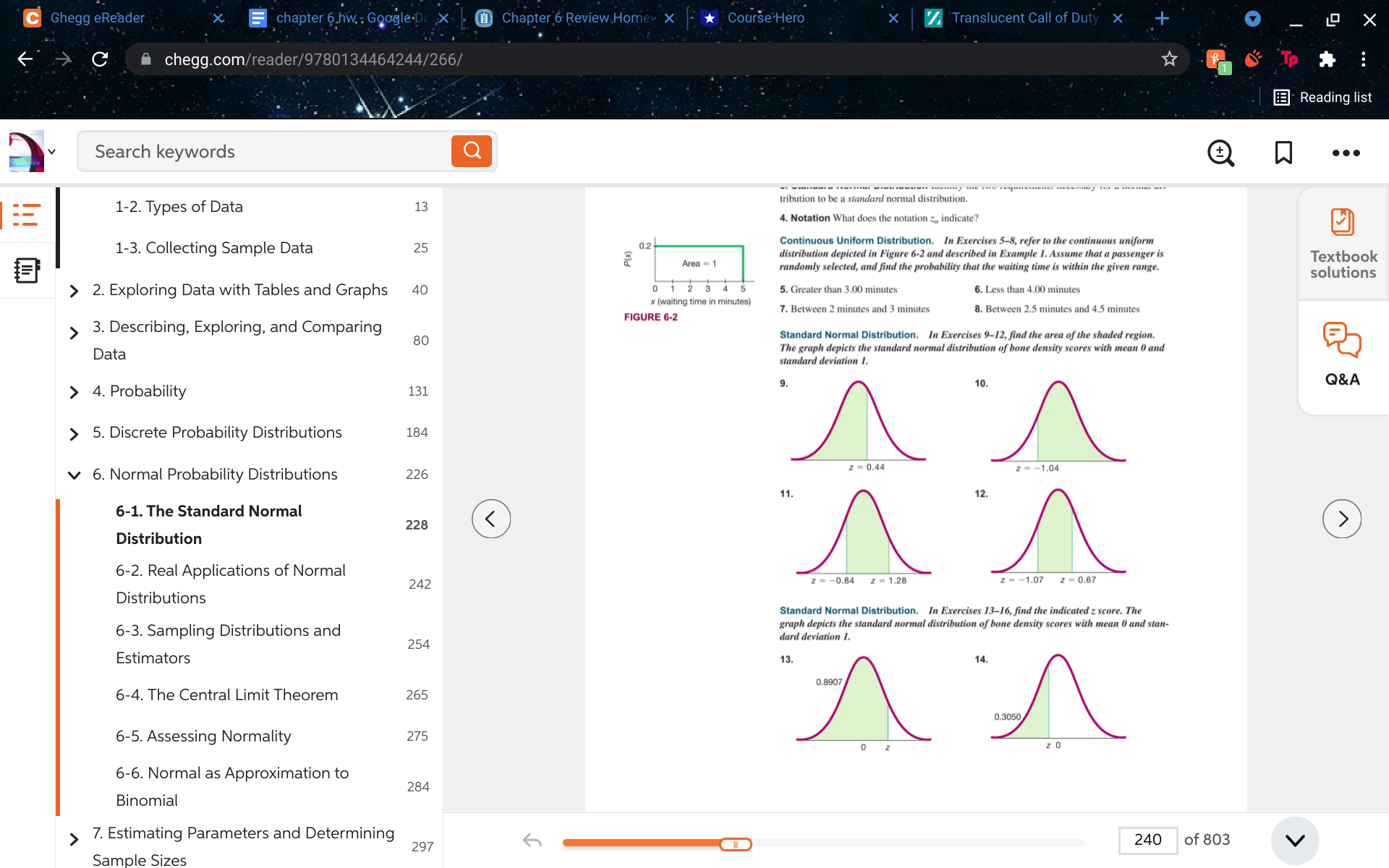The height and width of the screenshot is (868, 1389).
Task: Switch to the notes sidebar icon
Action: click(x=27, y=271)
